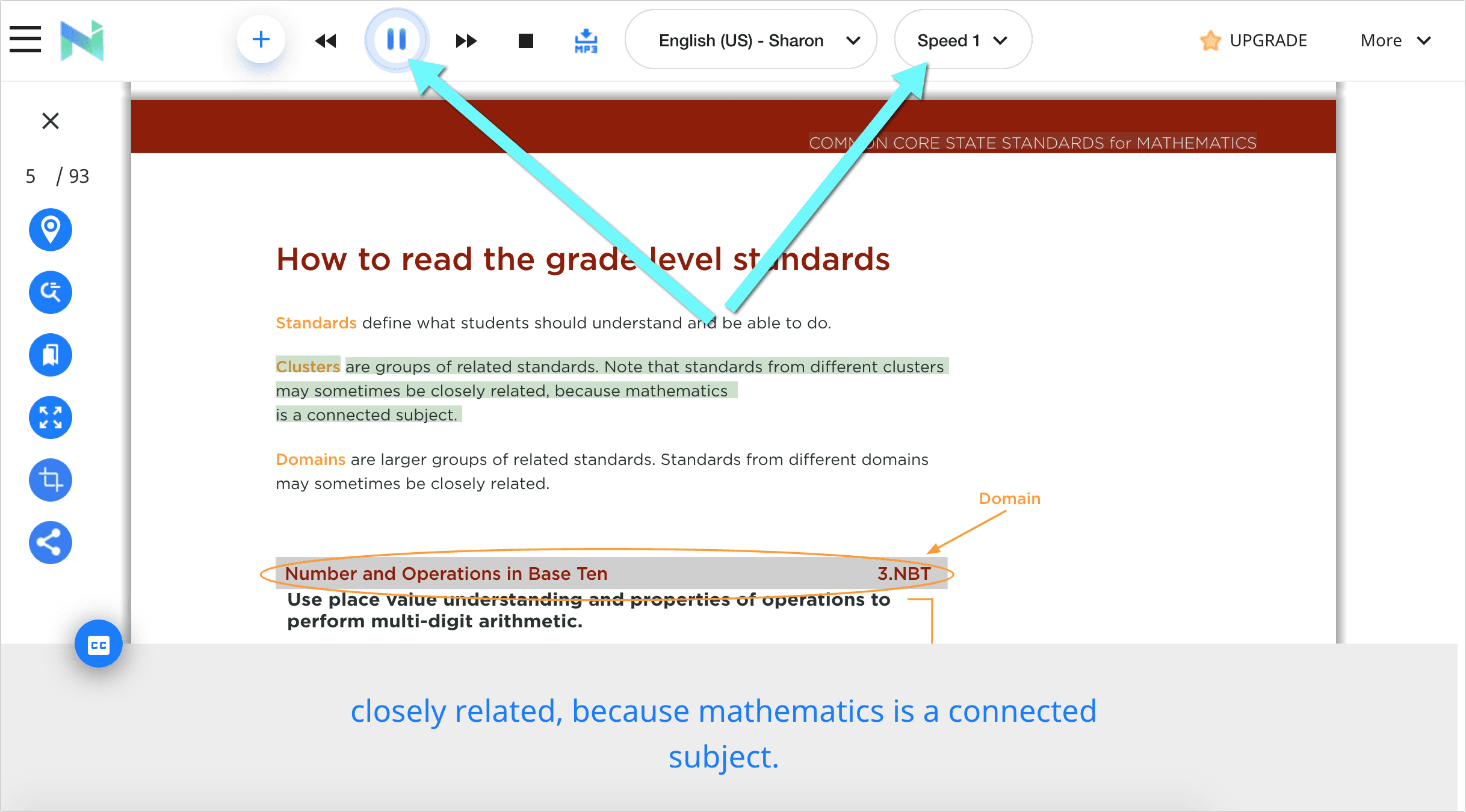Click the hamburger menu icon top-left
Image resolution: width=1466 pixels, height=812 pixels.
click(x=26, y=39)
